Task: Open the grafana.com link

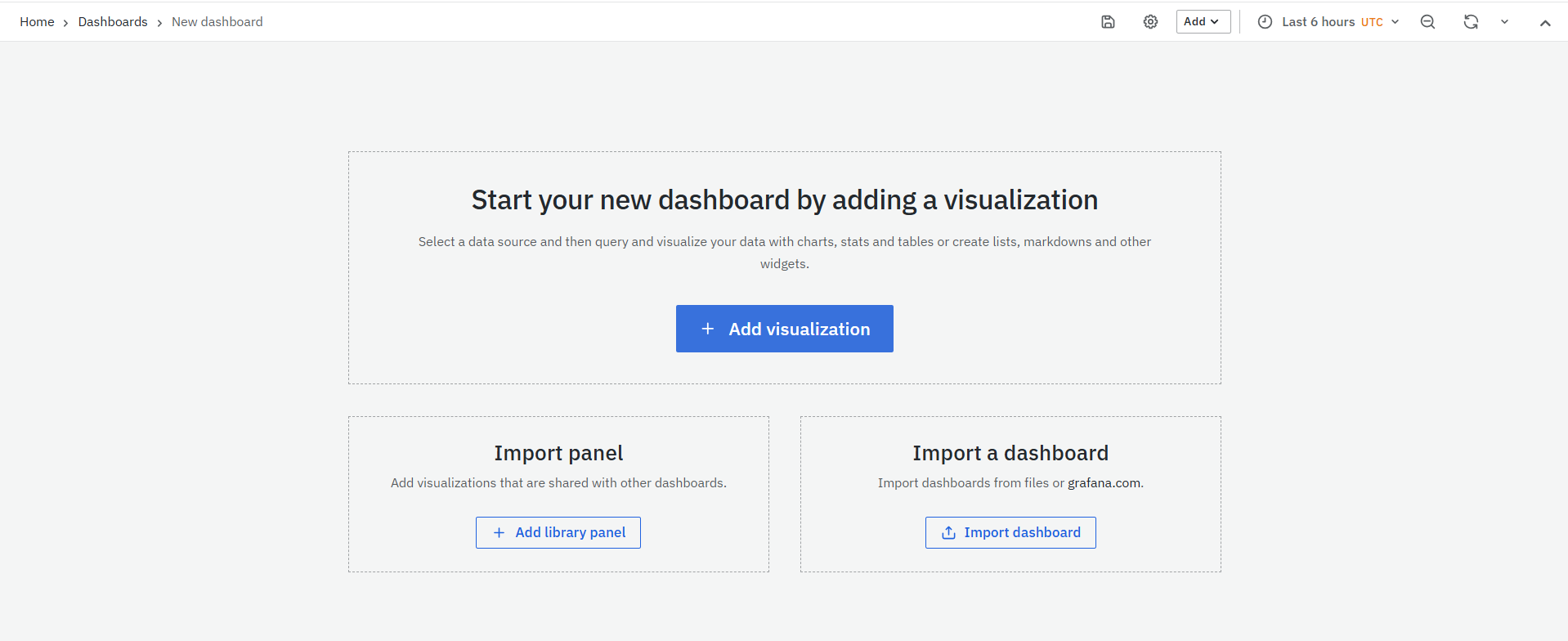Action: point(1104,483)
